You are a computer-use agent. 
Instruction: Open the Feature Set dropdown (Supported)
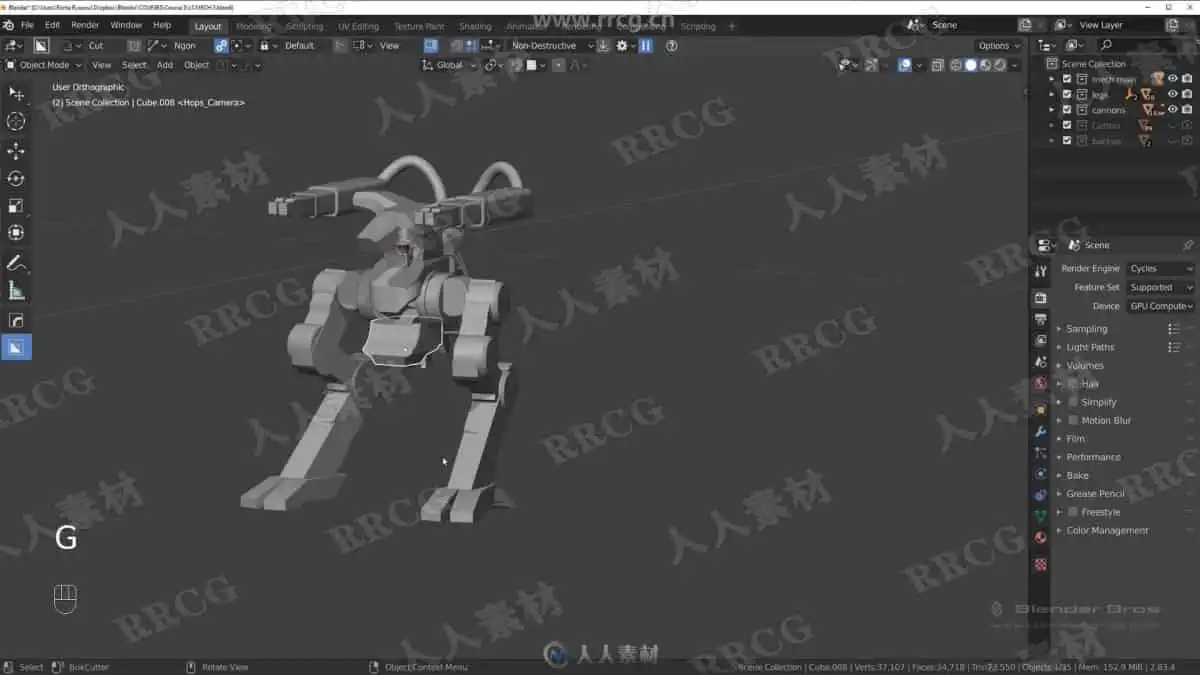click(x=1160, y=287)
